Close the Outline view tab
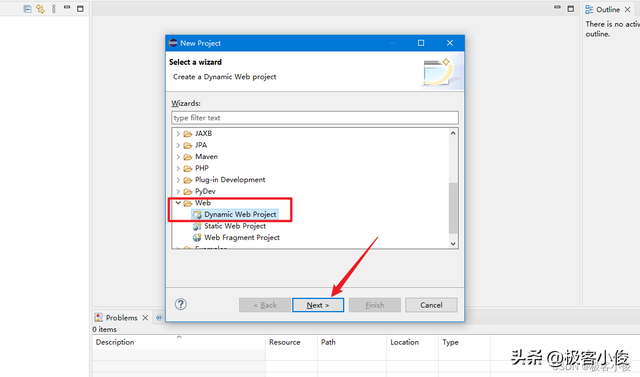This screenshot has height=377, width=640. (628, 9)
